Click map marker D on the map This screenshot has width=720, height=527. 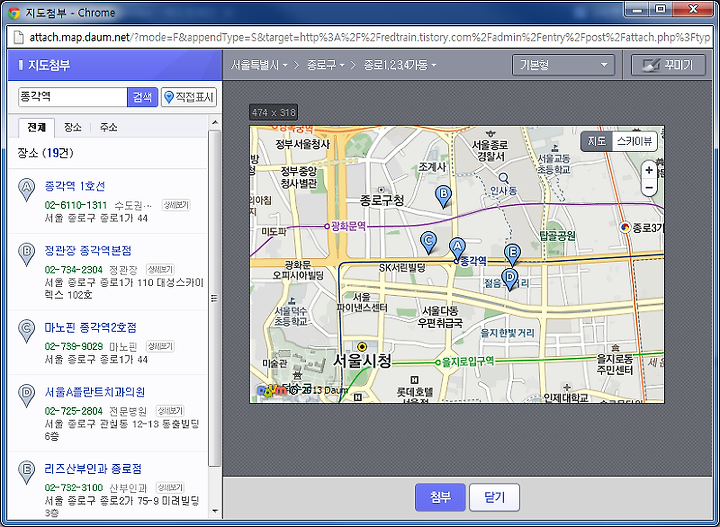509,279
